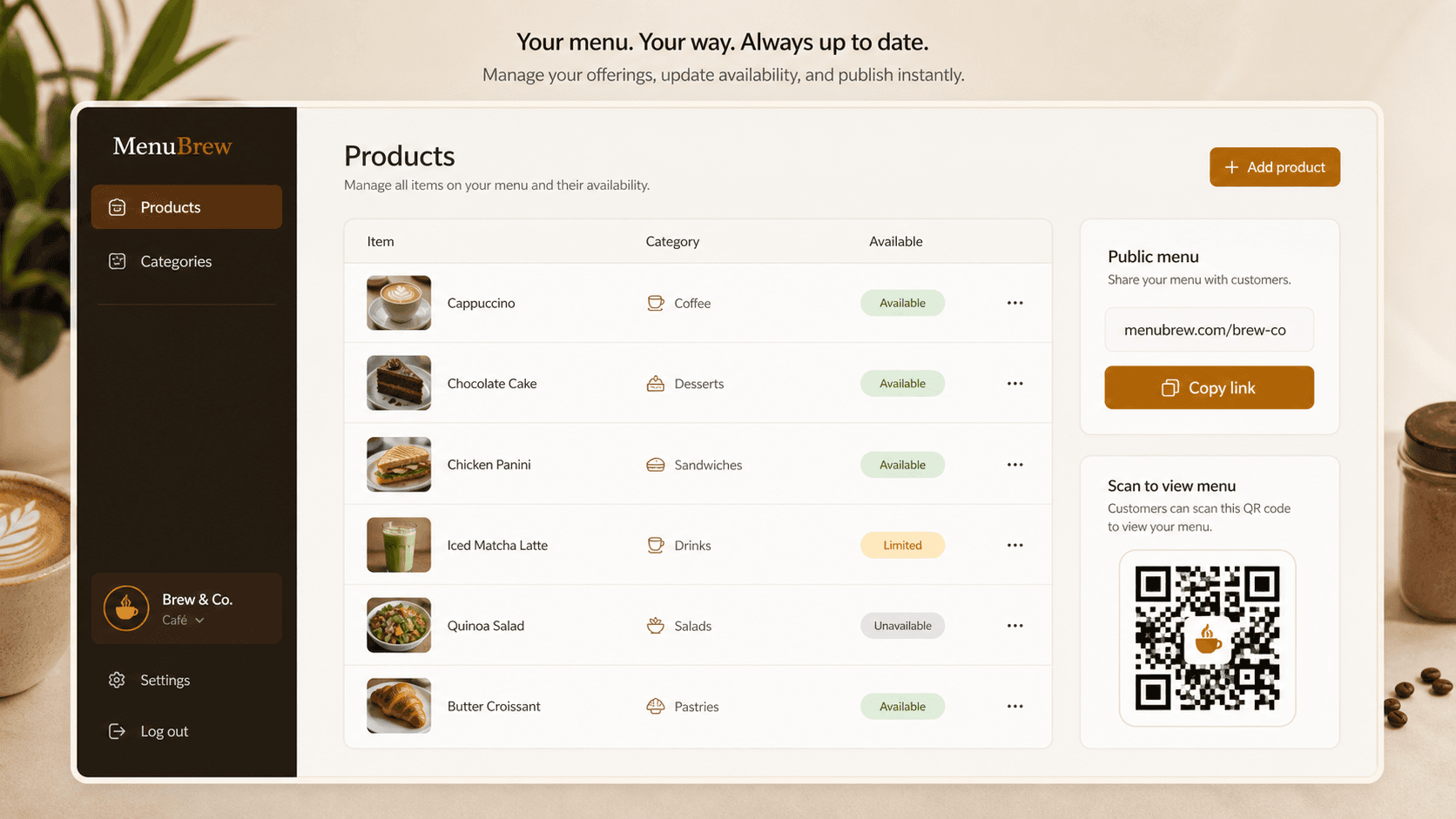The height and width of the screenshot is (819, 1456).
Task: Click the Brew & Co. account name
Action: point(198,600)
